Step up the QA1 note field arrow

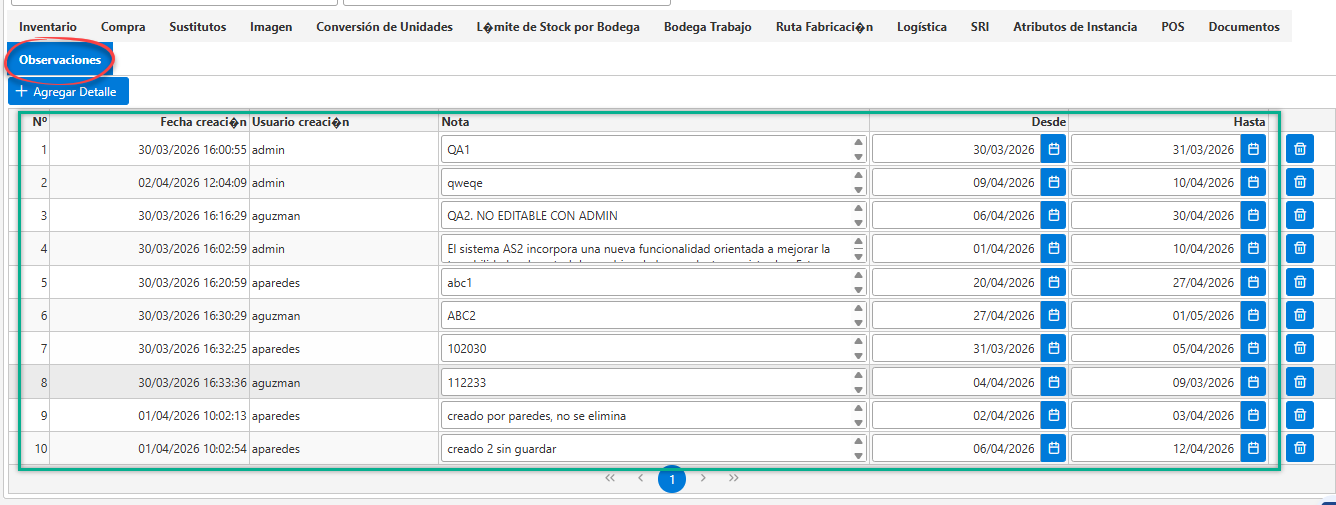coord(858,143)
